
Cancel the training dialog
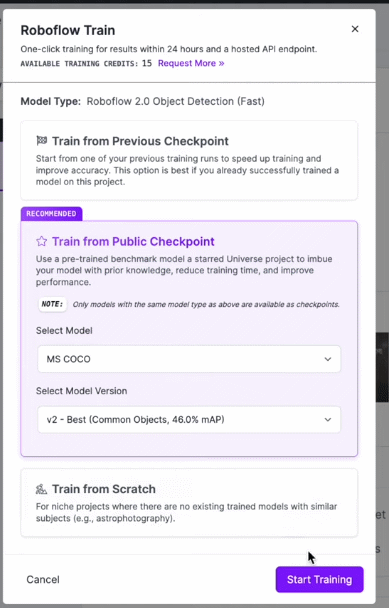[x=43, y=579]
